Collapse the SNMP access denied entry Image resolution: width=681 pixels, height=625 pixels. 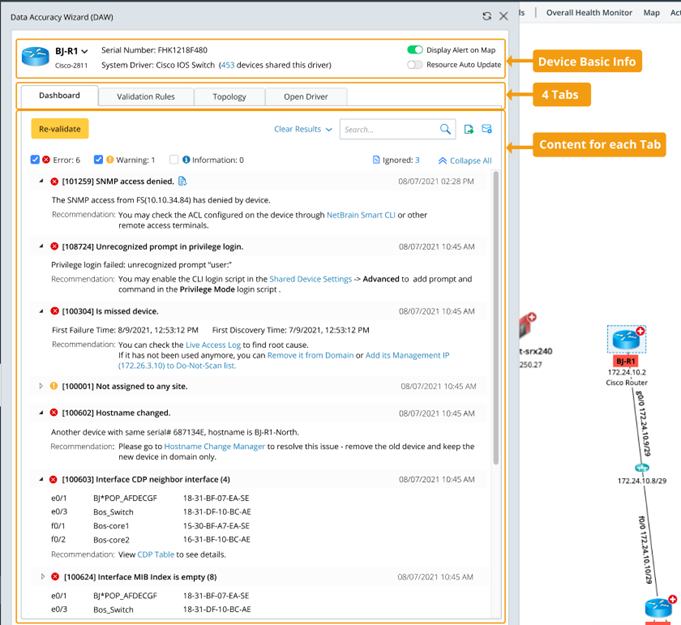(42, 181)
